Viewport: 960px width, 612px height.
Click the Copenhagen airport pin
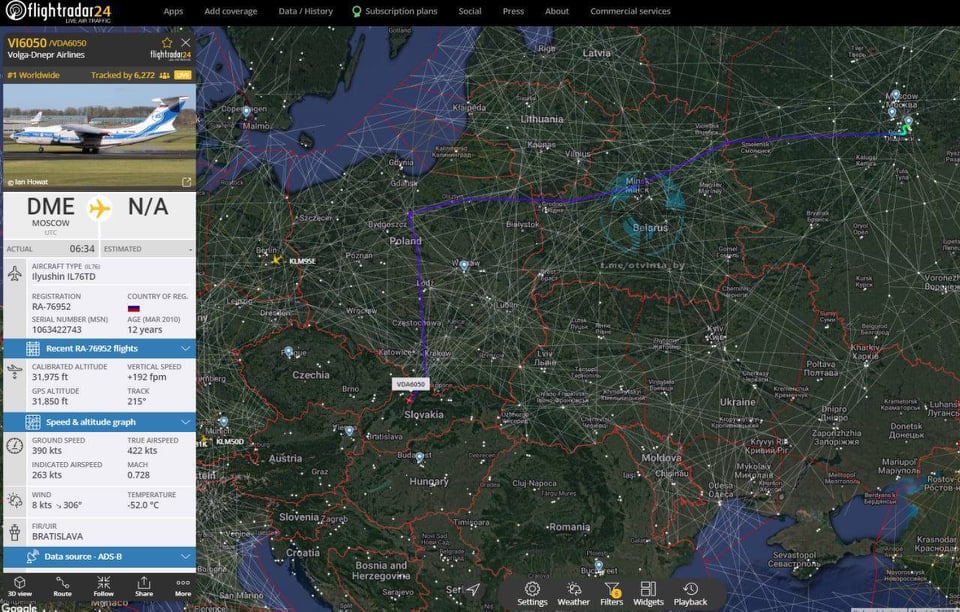point(246,112)
